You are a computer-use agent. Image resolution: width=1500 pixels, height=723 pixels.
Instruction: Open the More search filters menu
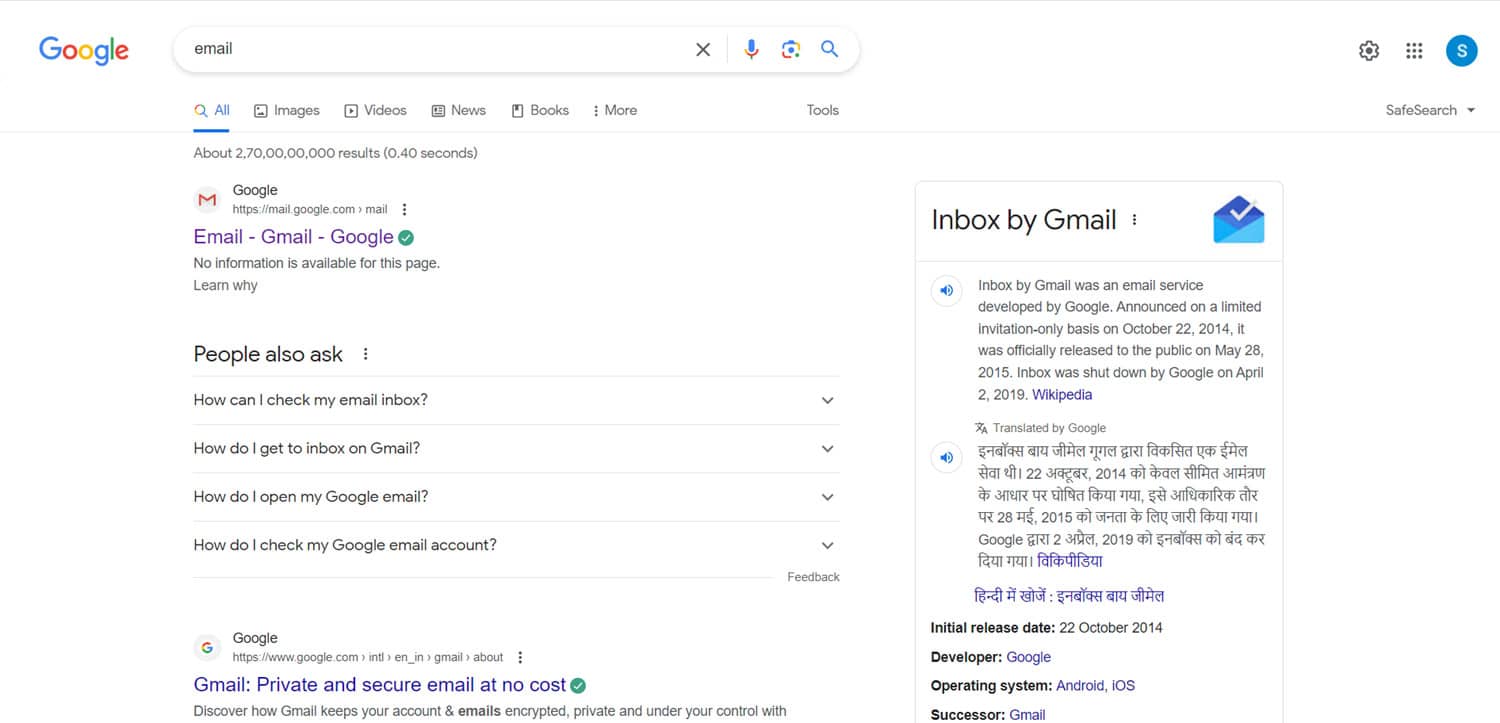pyautogui.click(x=615, y=111)
